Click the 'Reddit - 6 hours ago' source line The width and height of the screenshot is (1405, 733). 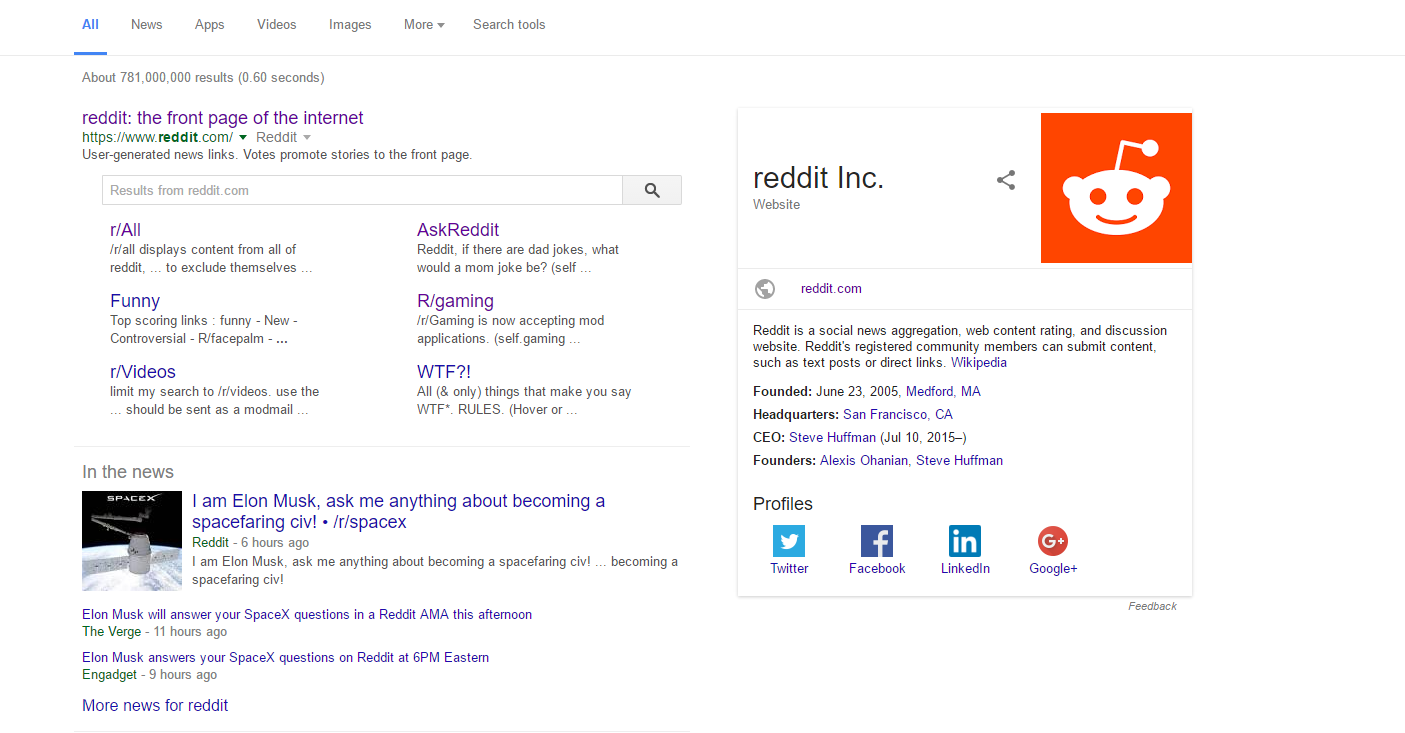(250, 542)
